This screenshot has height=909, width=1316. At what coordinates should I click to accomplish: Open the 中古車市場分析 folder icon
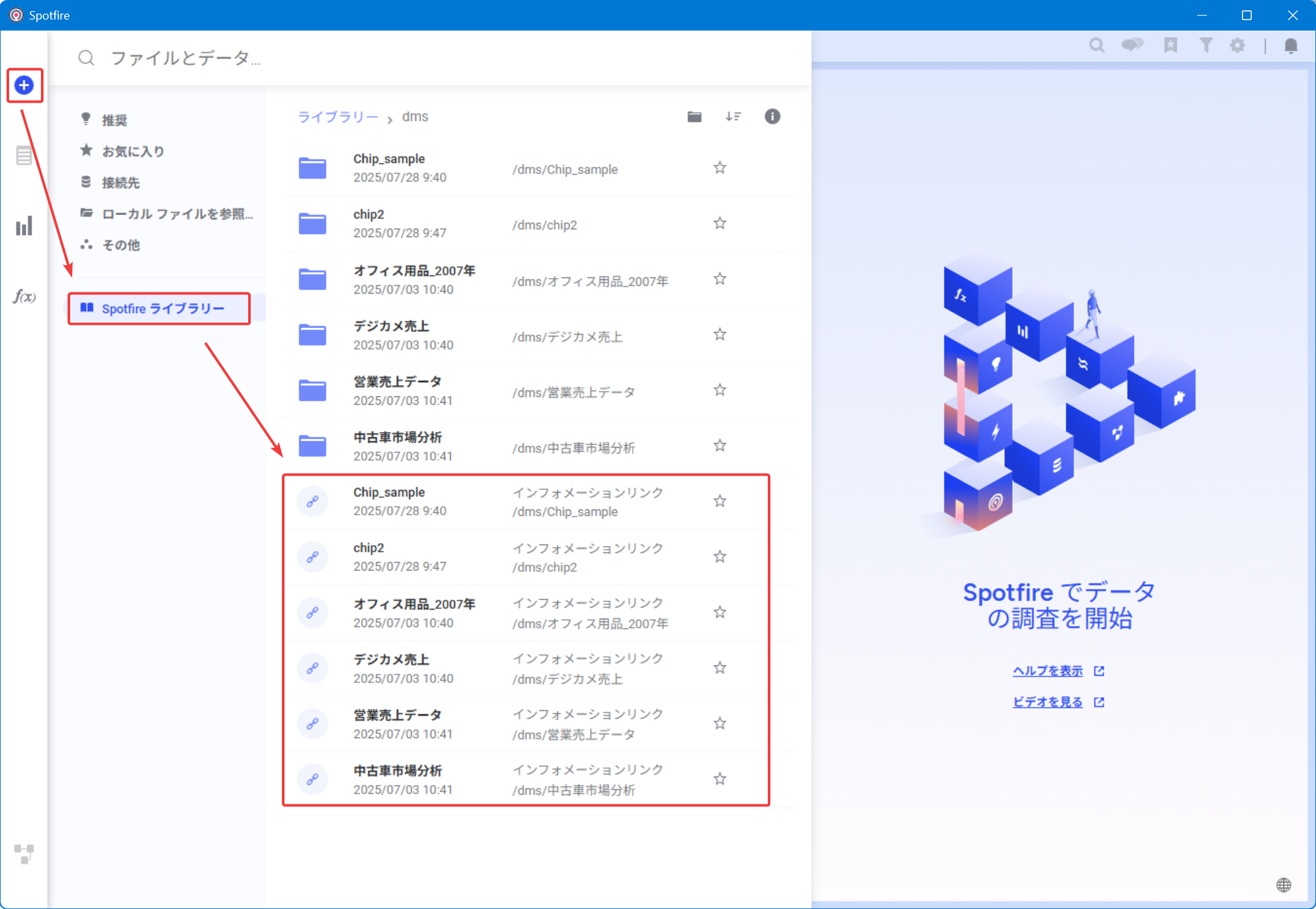point(312,446)
